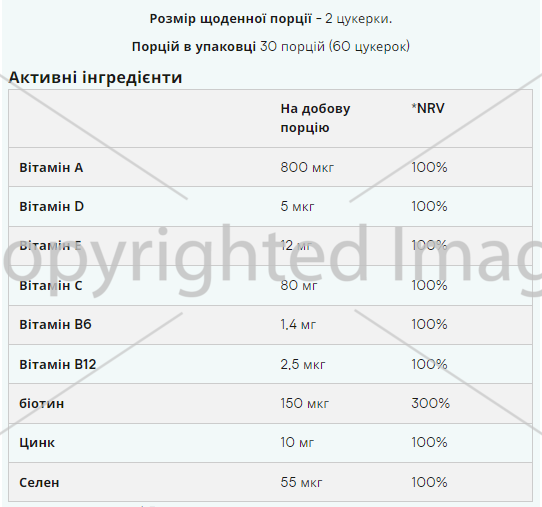Click the 'біотин' row label
The image size is (542, 507).
coord(42,404)
